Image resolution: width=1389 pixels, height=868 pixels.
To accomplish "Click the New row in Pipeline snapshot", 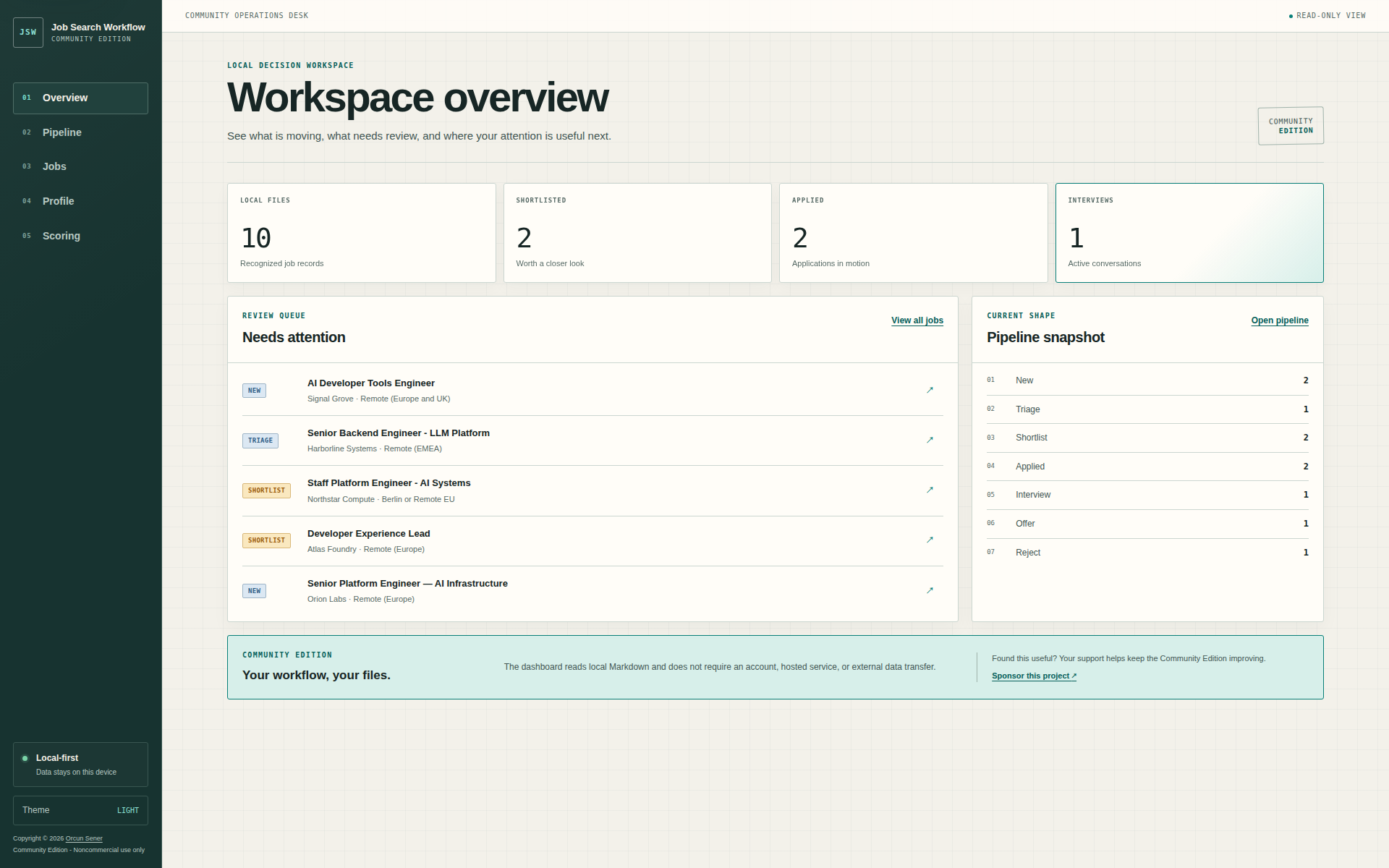I will 1147,380.
